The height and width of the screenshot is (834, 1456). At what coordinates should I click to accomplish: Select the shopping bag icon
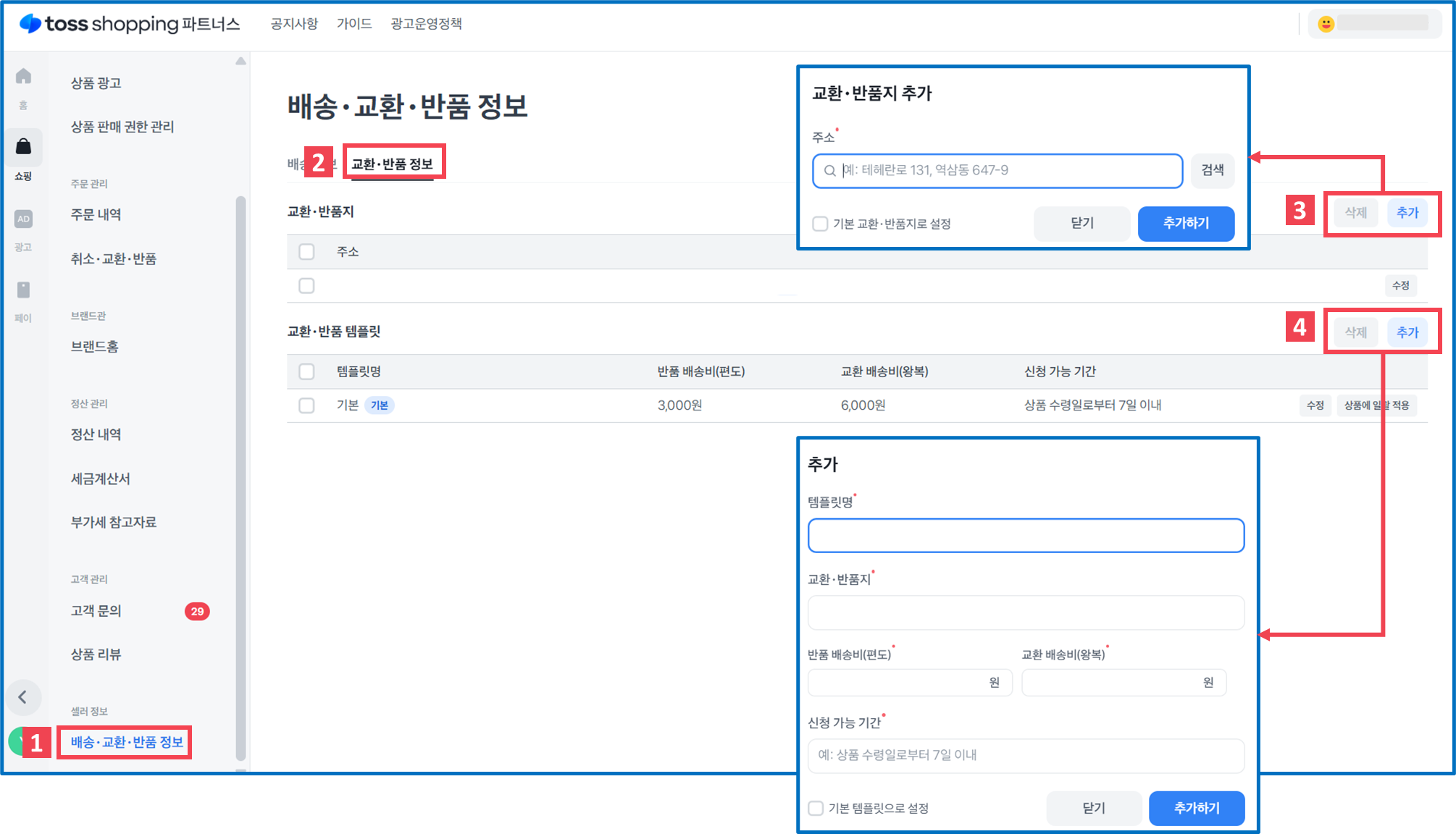(x=23, y=147)
